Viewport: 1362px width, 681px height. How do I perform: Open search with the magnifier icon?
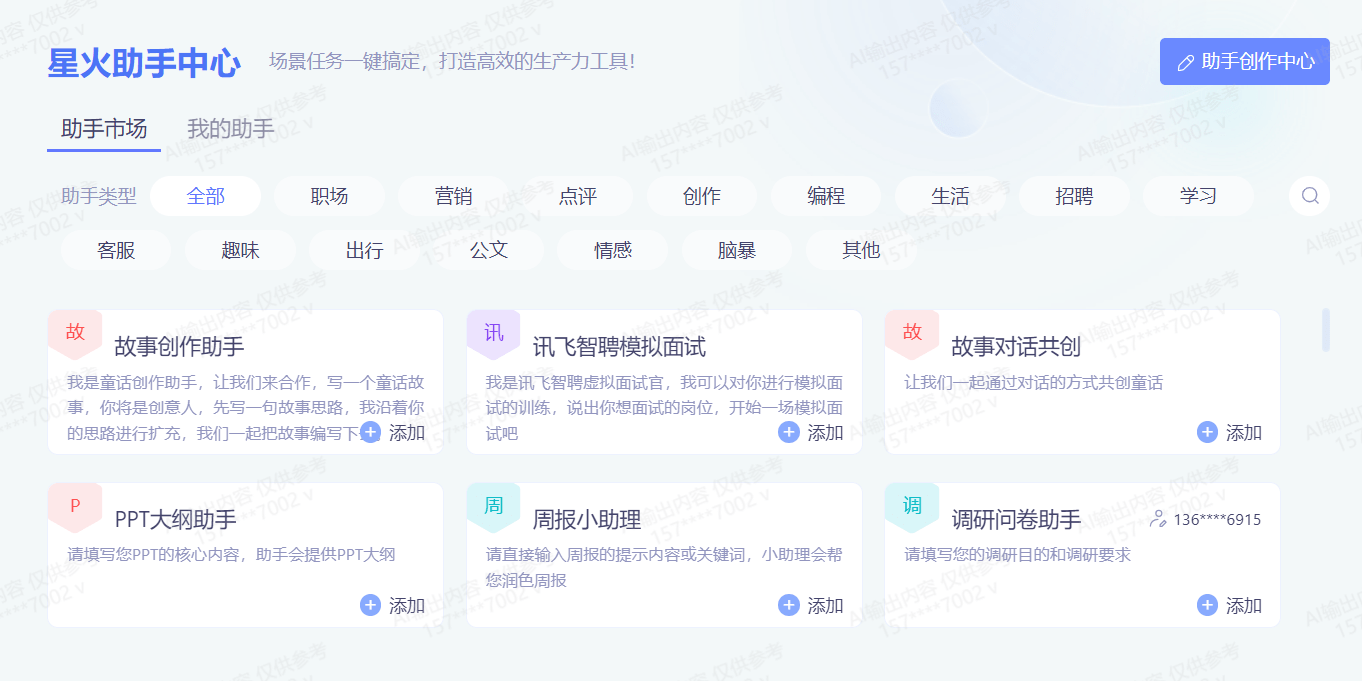pyautogui.click(x=1310, y=196)
